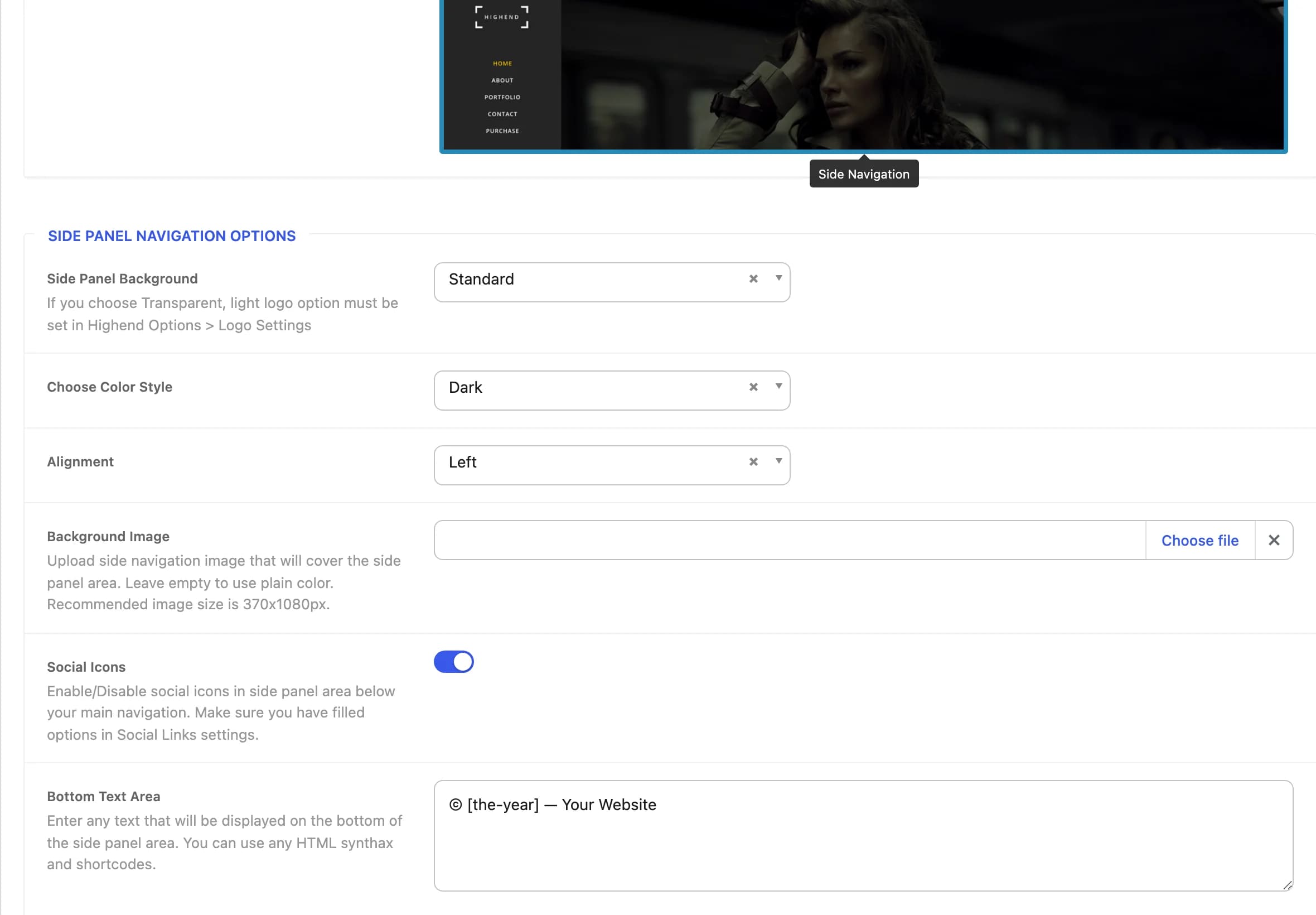Expand the Alignment dropdown arrow
Screen dimensions: 1316x915
coord(778,461)
